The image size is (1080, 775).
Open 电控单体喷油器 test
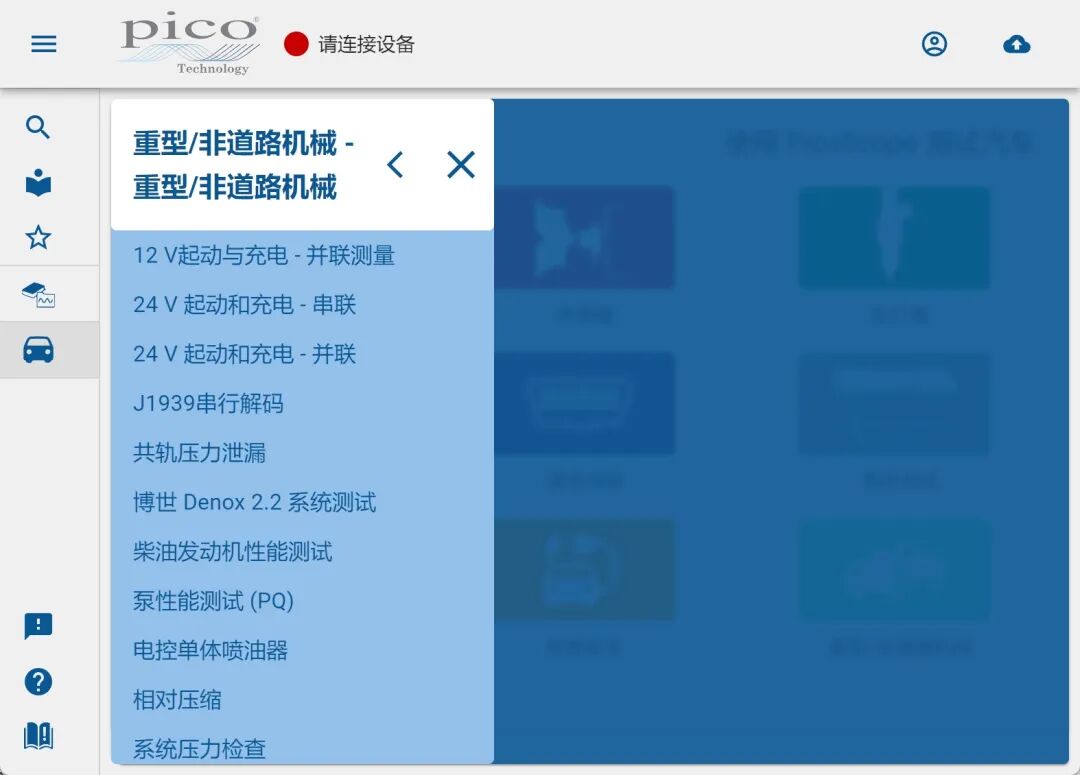210,650
